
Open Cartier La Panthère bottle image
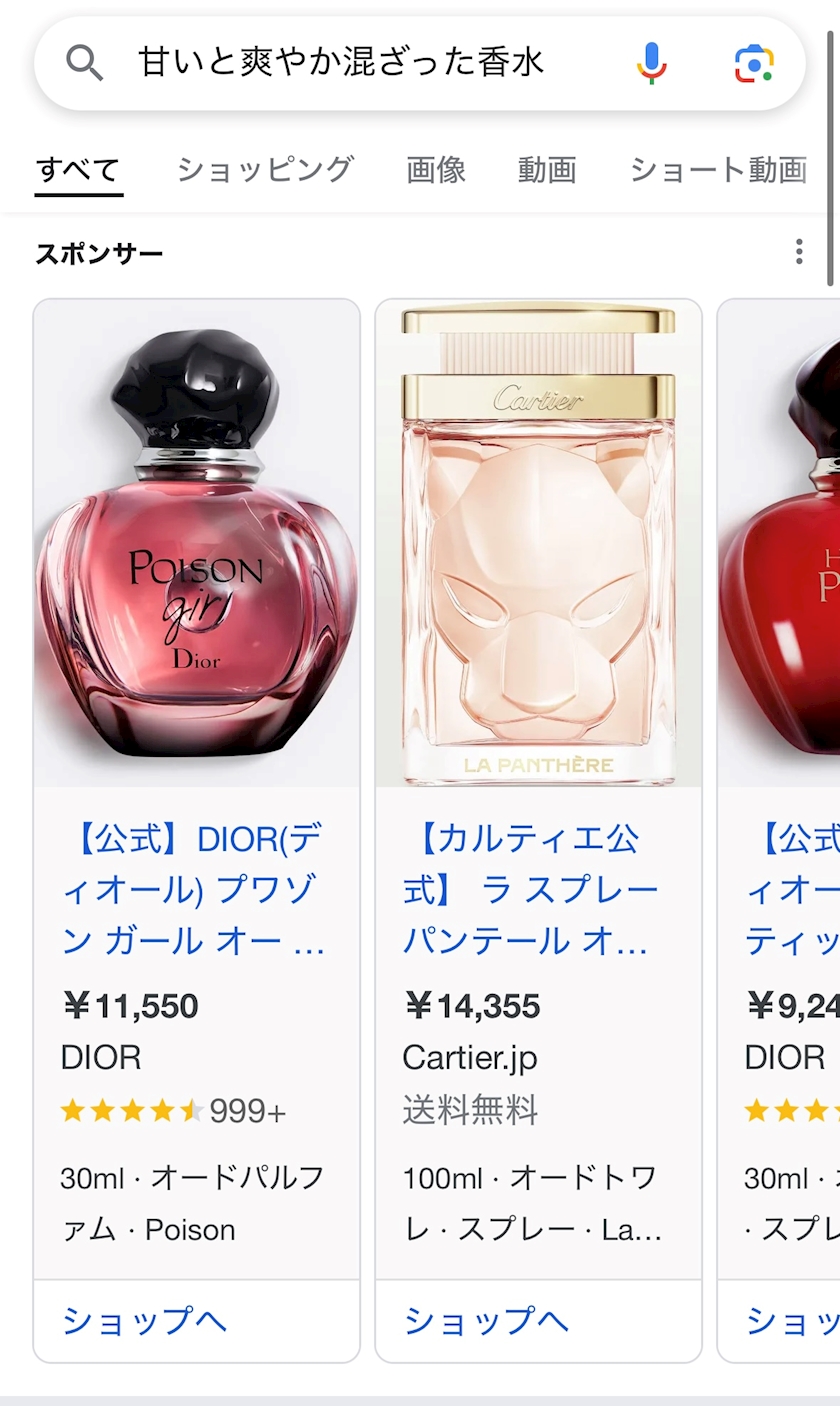point(539,543)
